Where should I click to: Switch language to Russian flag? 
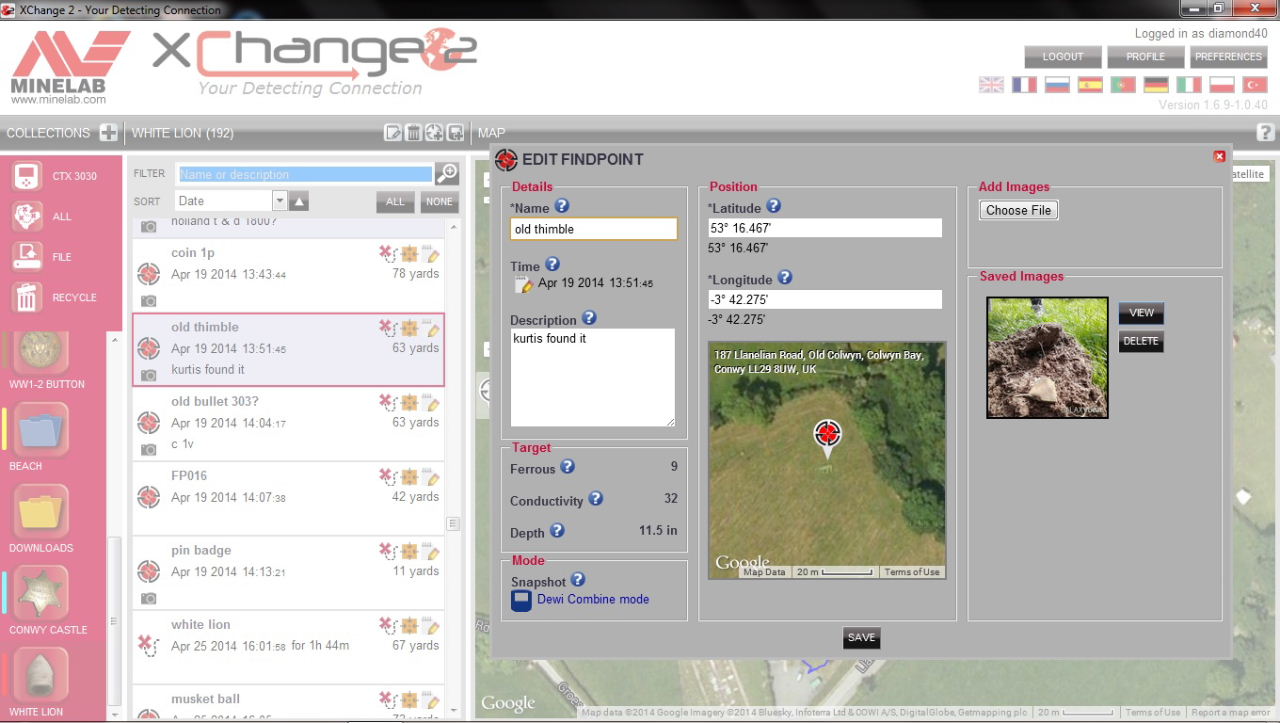pyautogui.click(x=1057, y=85)
